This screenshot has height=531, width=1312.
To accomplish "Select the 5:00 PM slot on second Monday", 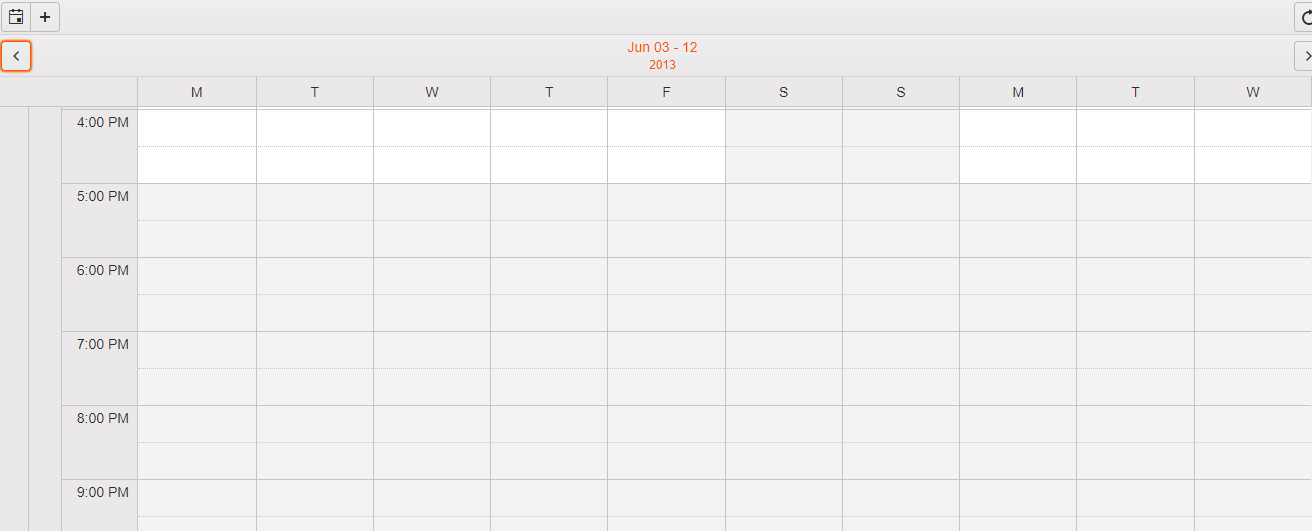I will 1018,202.
